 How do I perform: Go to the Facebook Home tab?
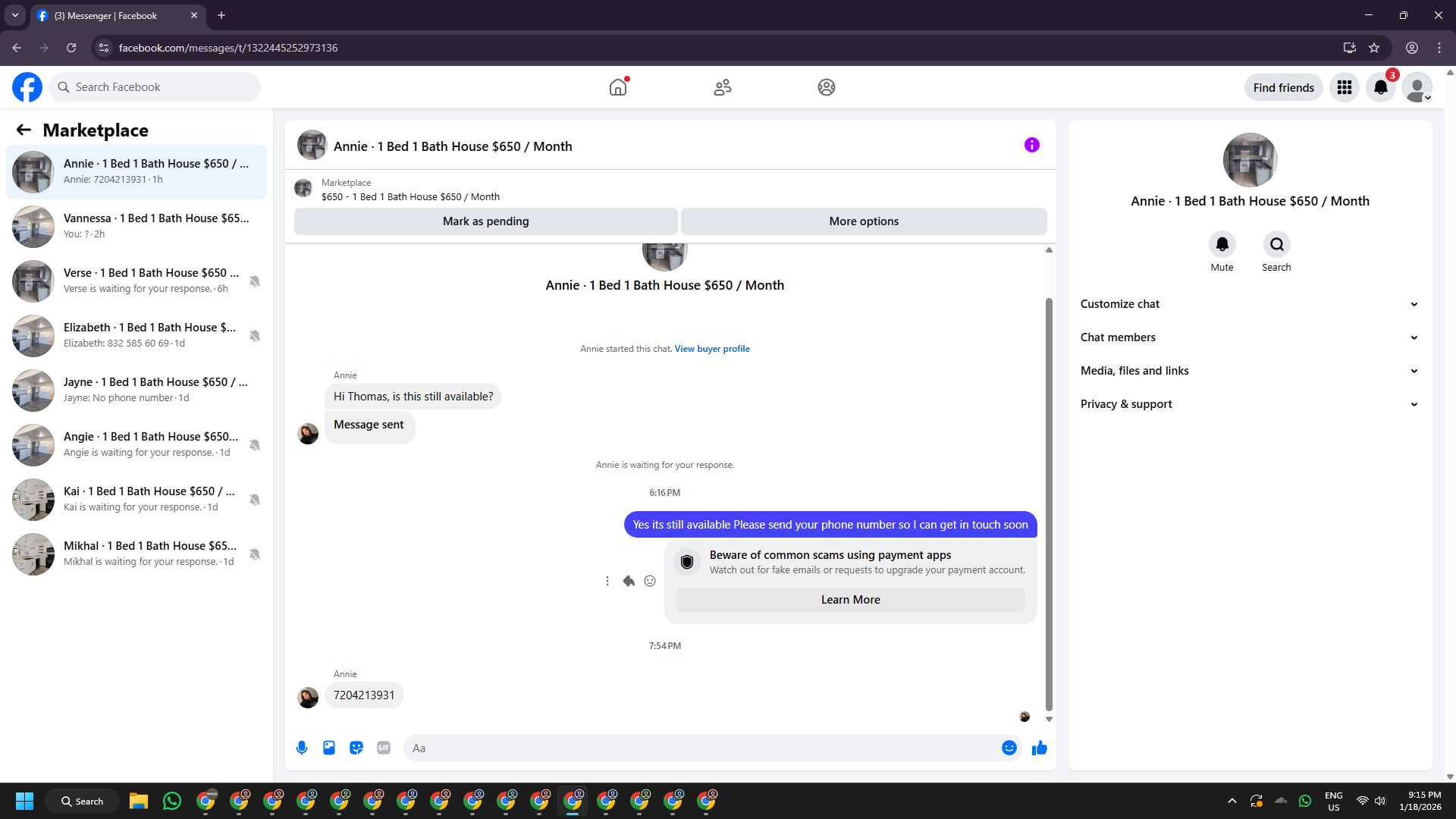[618, 87]
